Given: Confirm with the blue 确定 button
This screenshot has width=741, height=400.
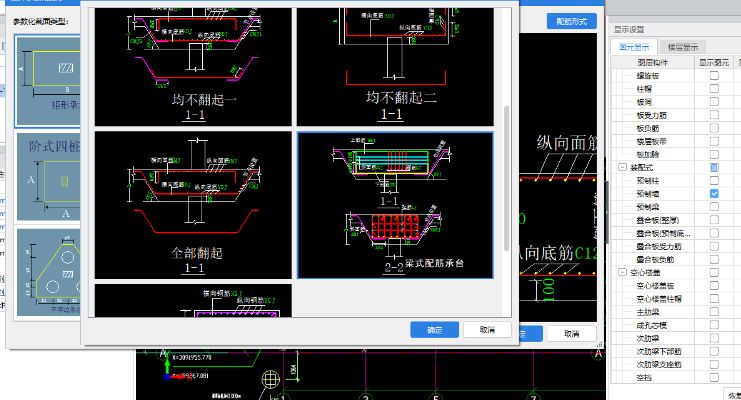Looking at the screenshot, I should click(434, 330).
